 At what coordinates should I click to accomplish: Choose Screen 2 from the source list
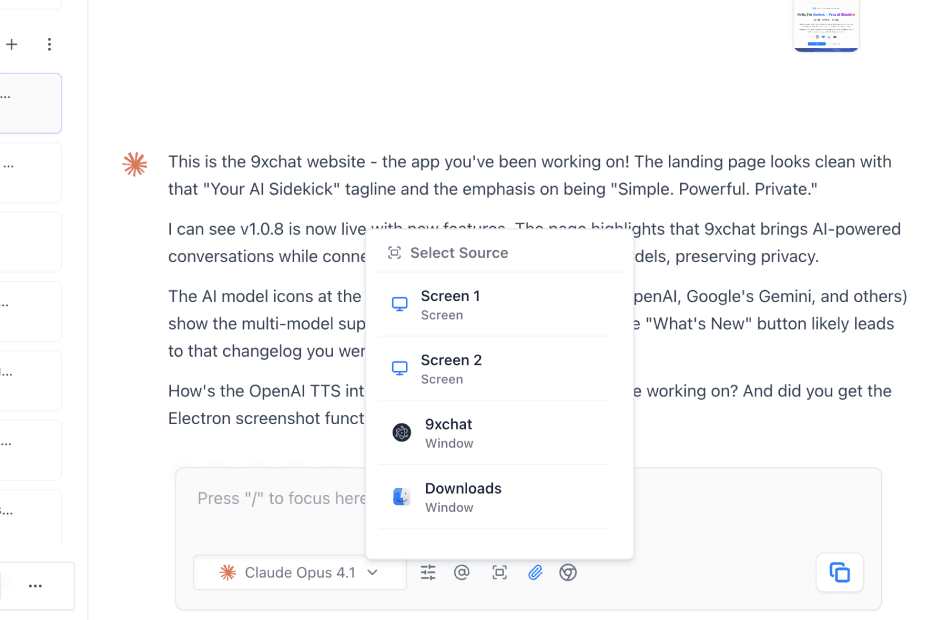coord(493,369)
